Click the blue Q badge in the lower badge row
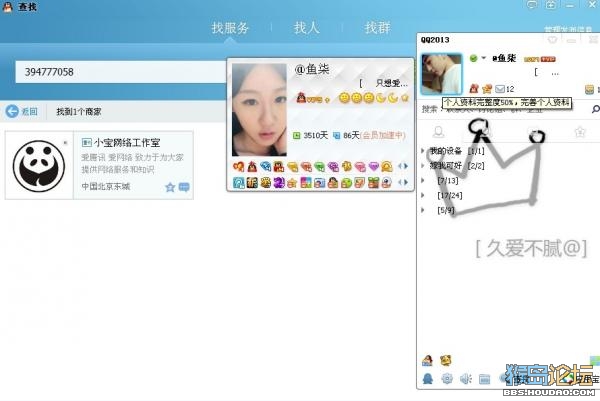Image resolution: width=600 pixels, height=401 pixels. (x=238, y=183)
